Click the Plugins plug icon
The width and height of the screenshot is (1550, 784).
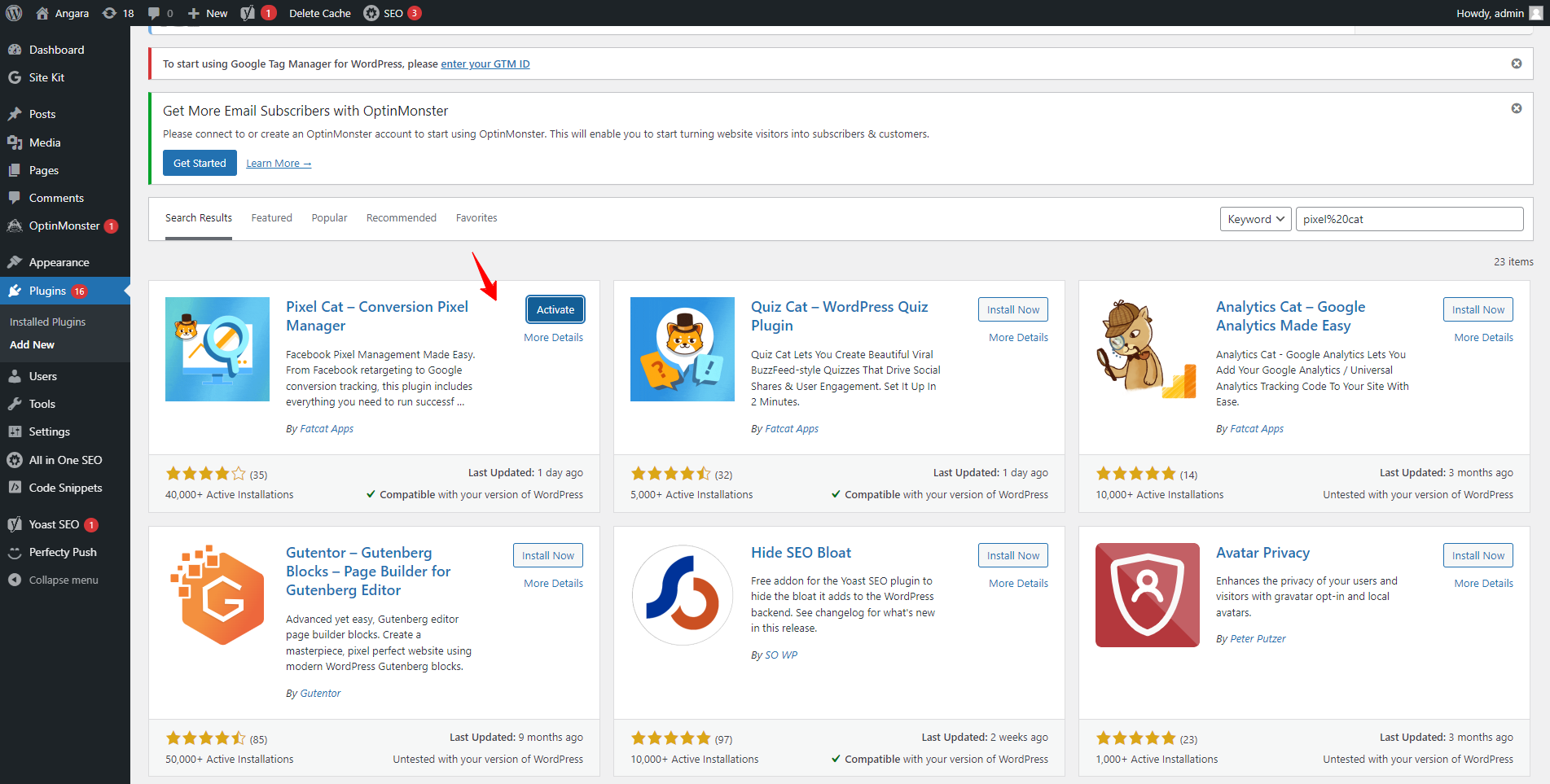click(x=15, y=291)
